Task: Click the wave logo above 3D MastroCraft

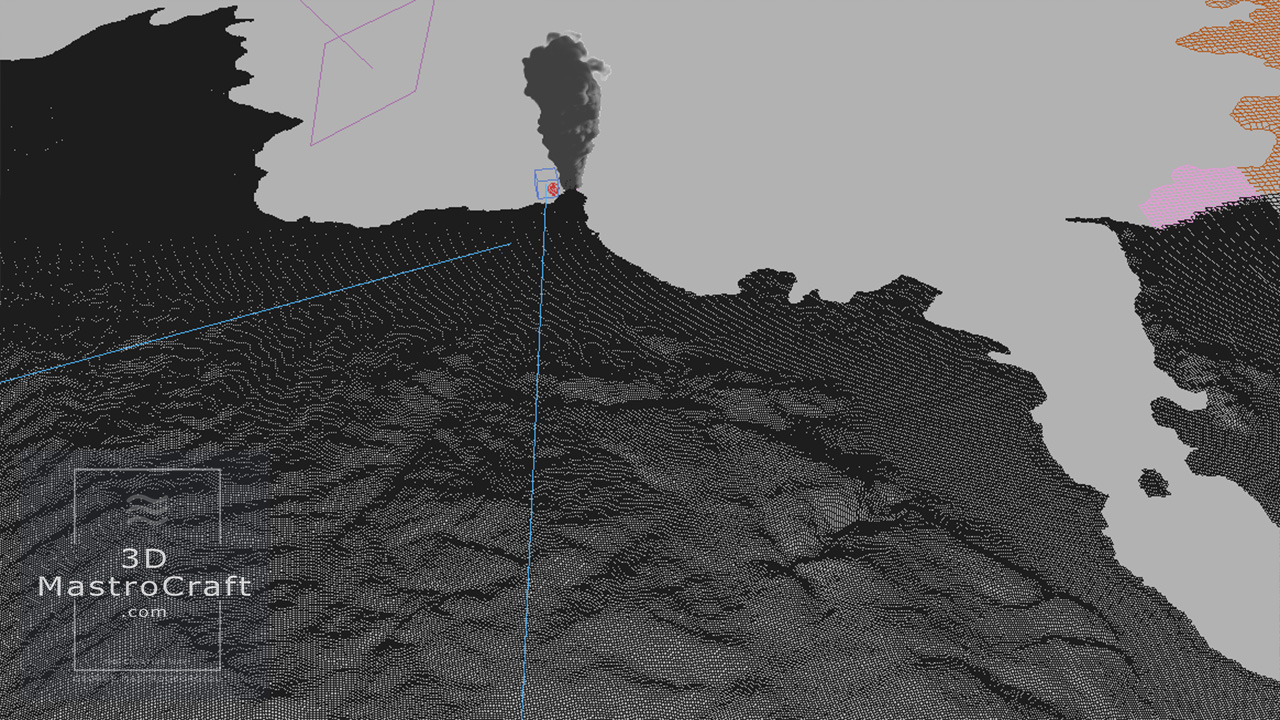Action: coord(146,508)
